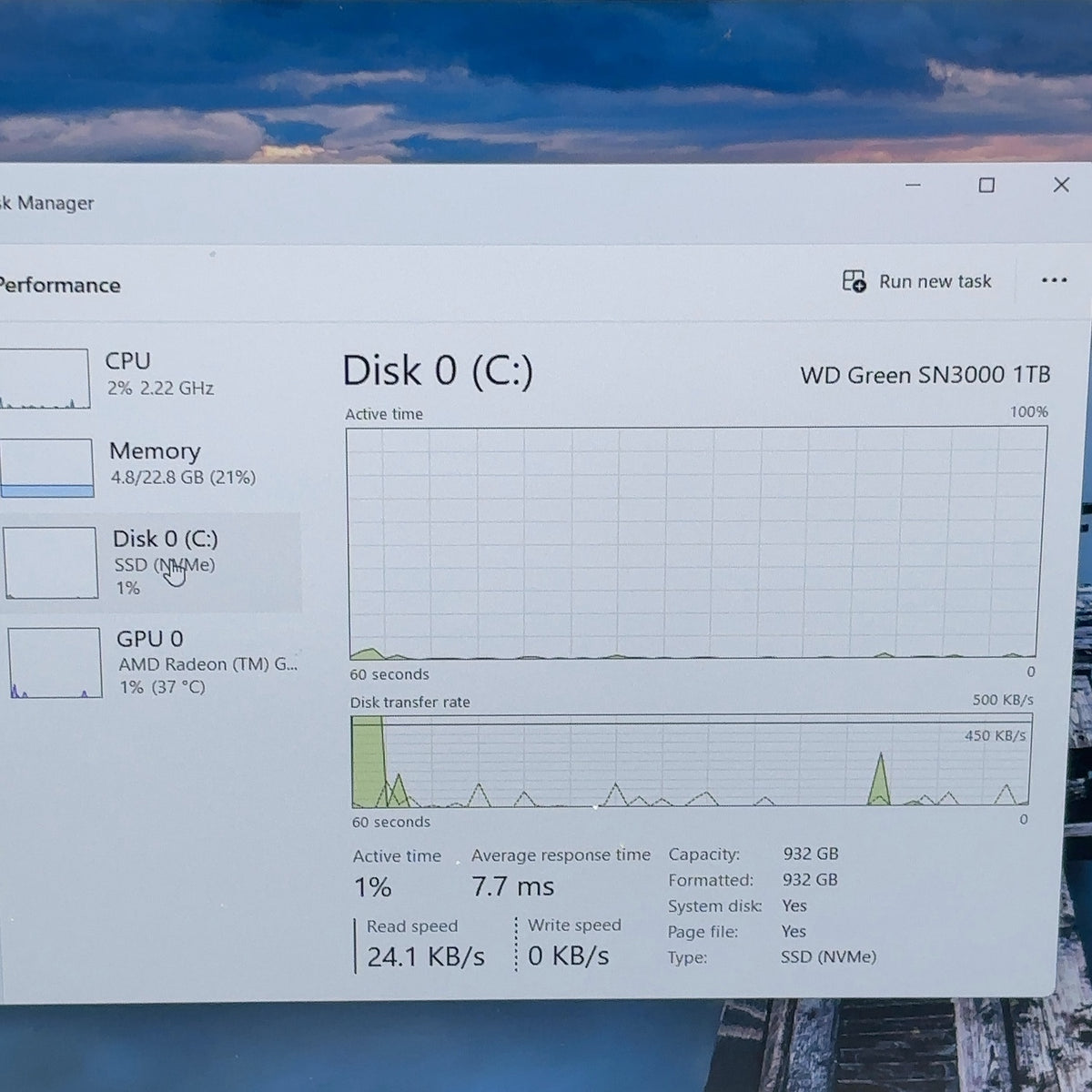Image resolution: width=1092 pixels, height=1092 pixels.
Task: Click the CPU mini usage graph
Action: [44, 379]
